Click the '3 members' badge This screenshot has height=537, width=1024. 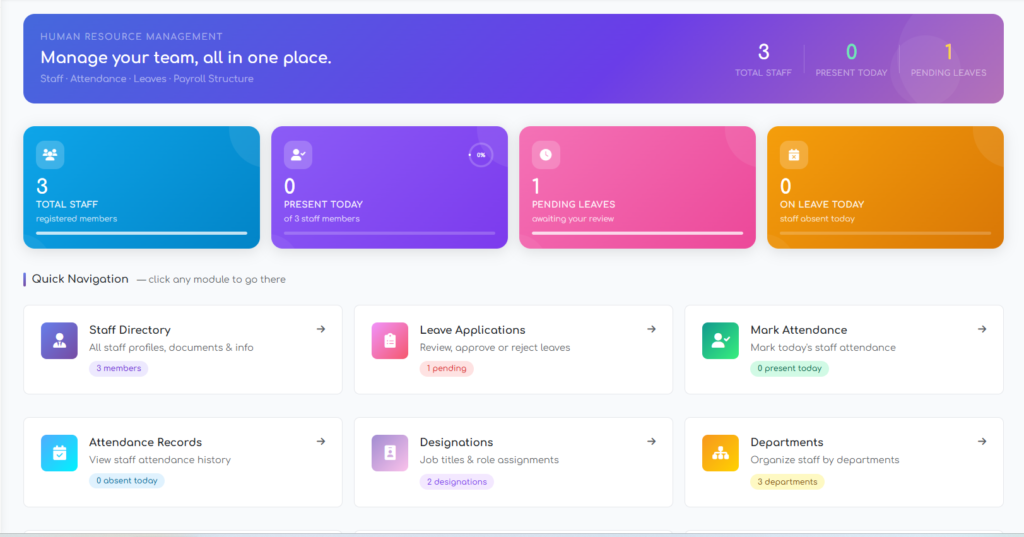118,368
